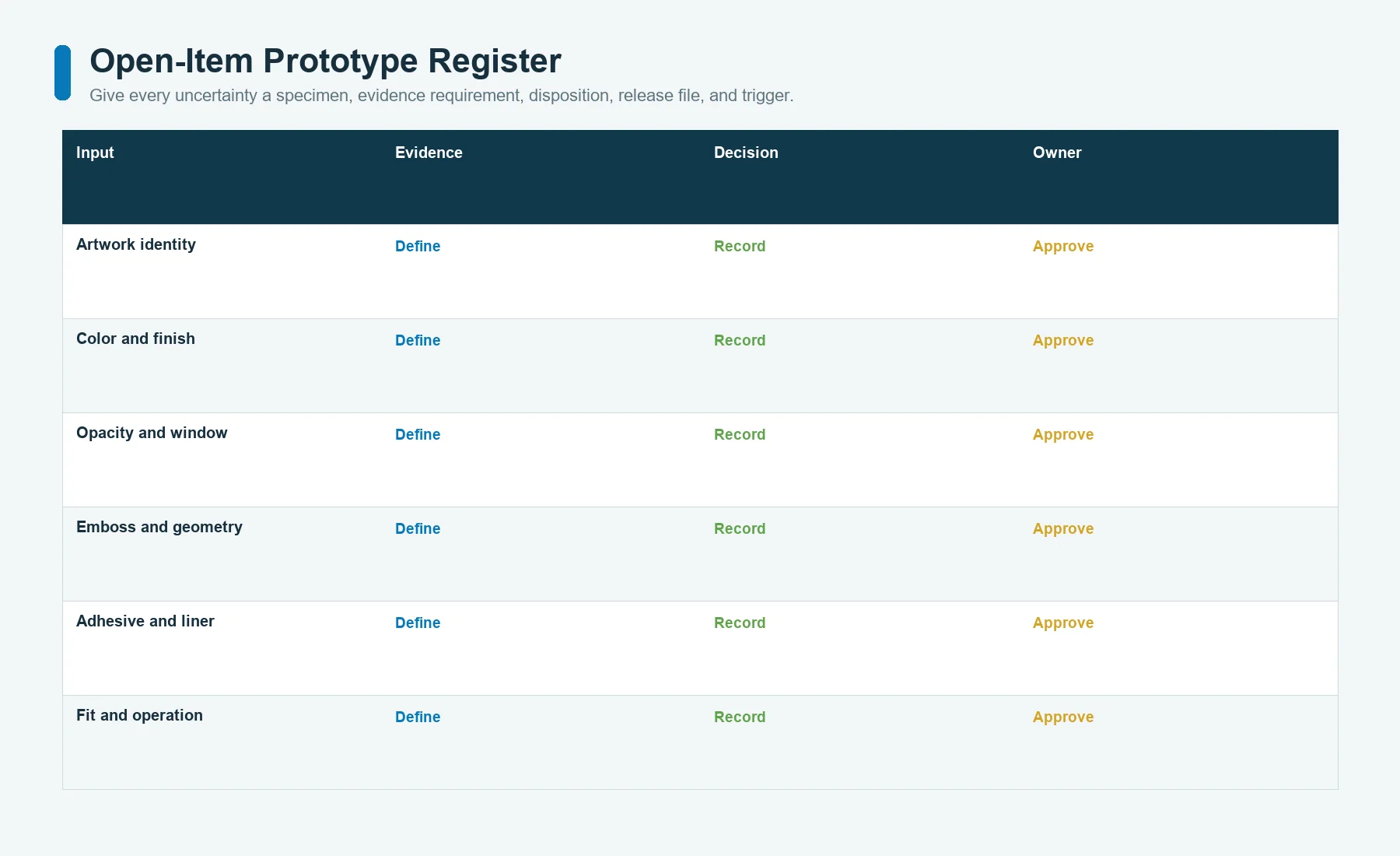This screenshot has height=856, width=1400.
Task: Click Define in the Opacity and window row
Action: click(418, 434)
